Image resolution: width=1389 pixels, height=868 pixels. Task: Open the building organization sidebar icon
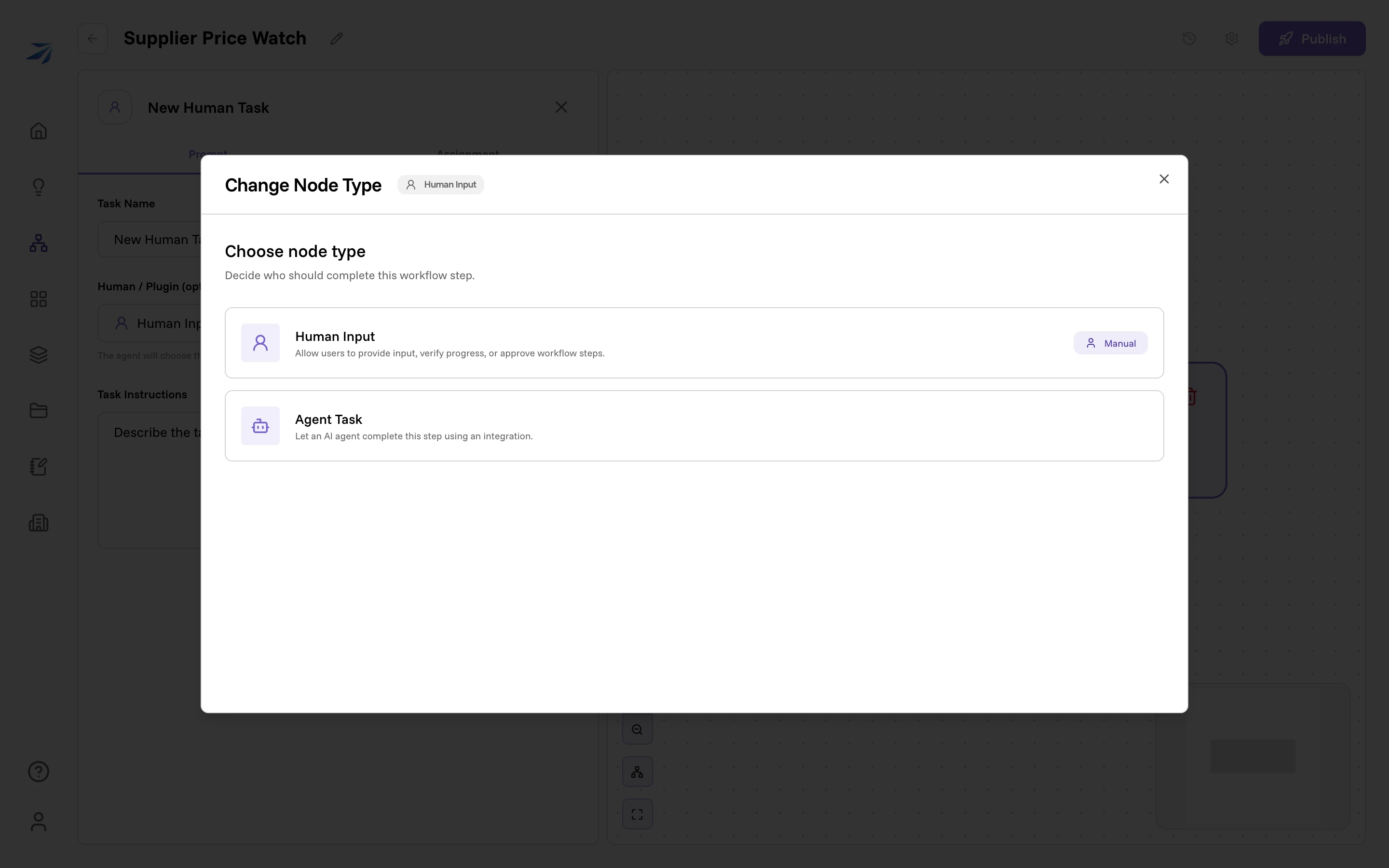click(x=39, y=522)
